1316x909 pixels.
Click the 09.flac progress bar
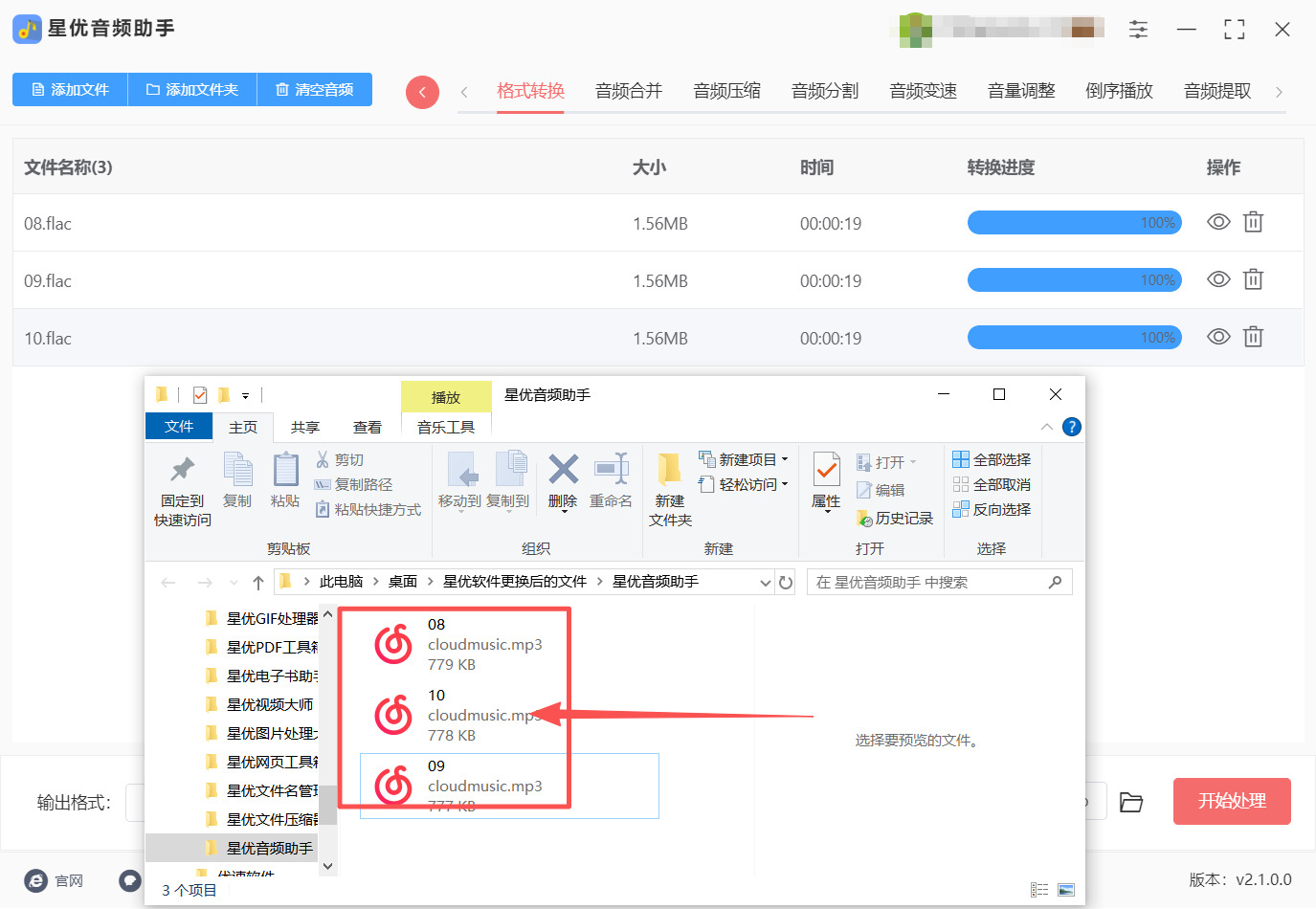pos(1075,280)
